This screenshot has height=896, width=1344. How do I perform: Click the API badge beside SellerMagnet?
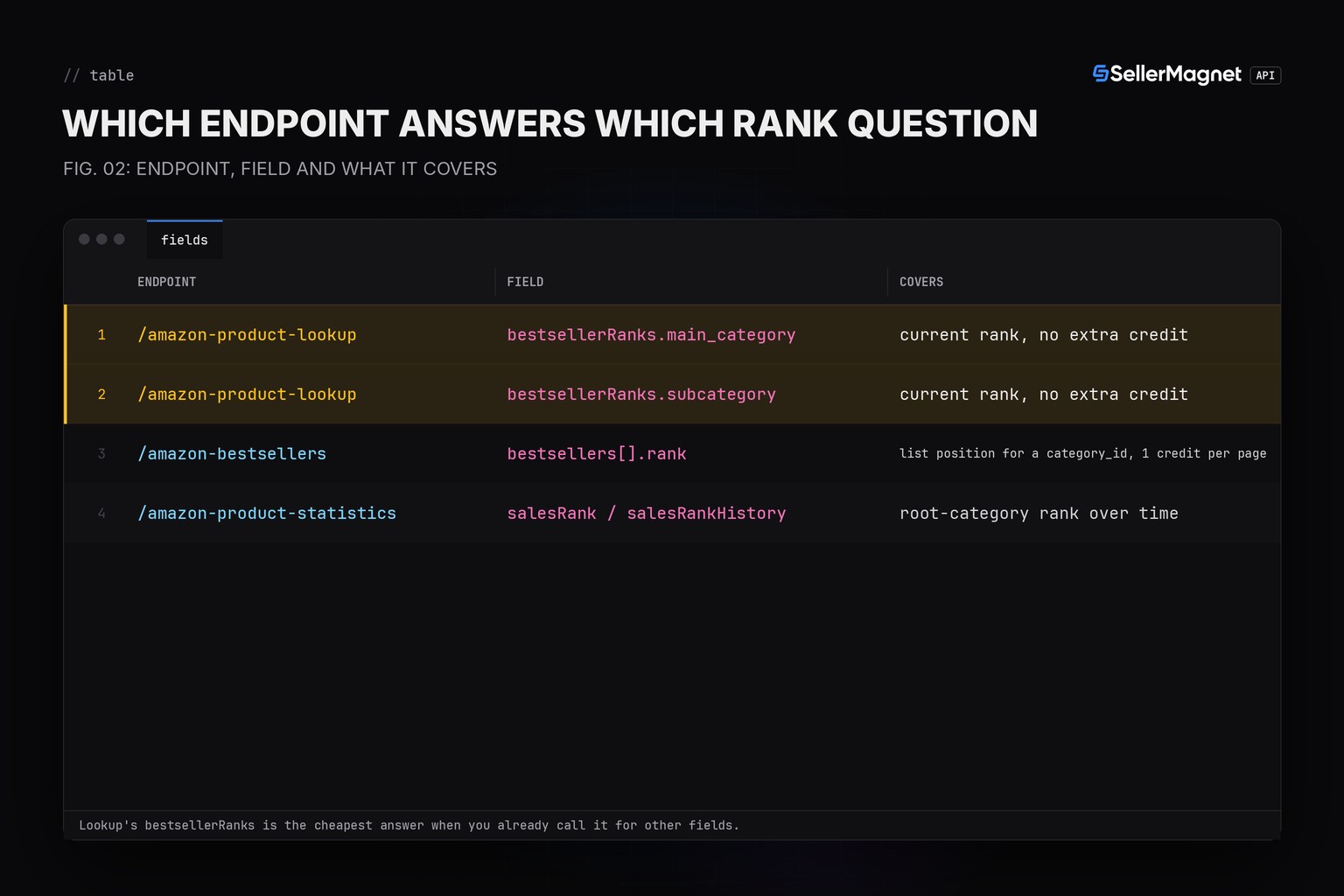tap(1265, 75)
